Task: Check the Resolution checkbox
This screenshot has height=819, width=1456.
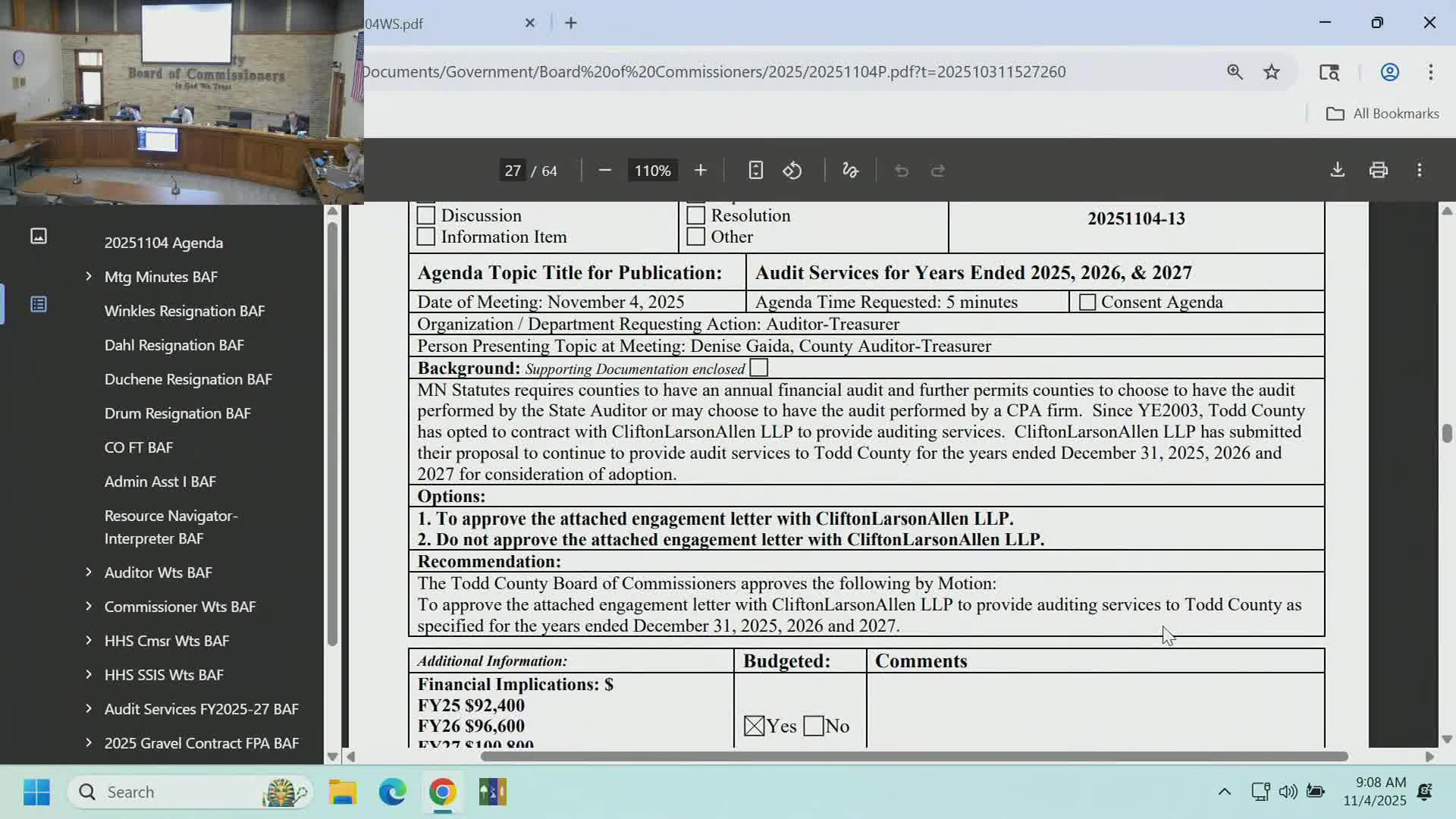Action: [x=695, y=215]
